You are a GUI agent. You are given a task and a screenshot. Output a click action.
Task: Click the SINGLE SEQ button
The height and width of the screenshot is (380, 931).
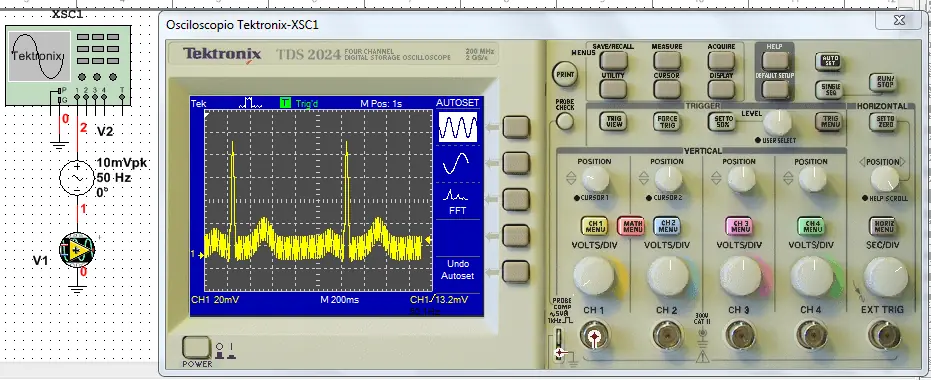(830, 89)
